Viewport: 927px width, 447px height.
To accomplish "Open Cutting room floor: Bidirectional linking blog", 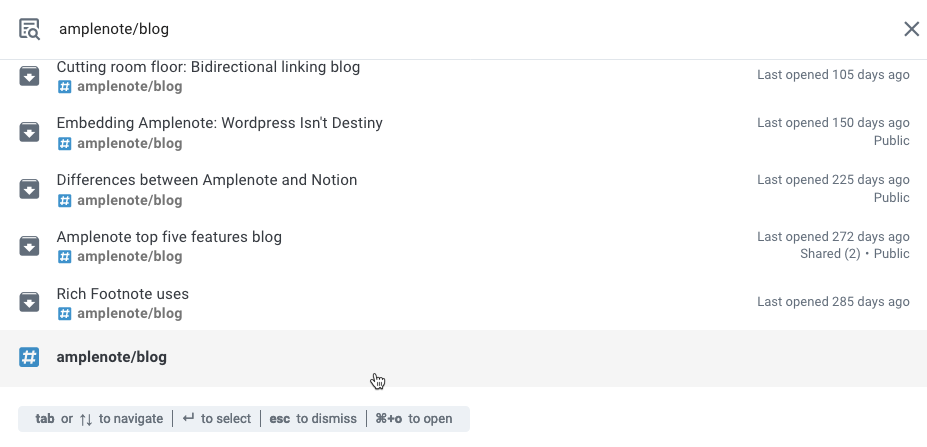I will point(208,67).
